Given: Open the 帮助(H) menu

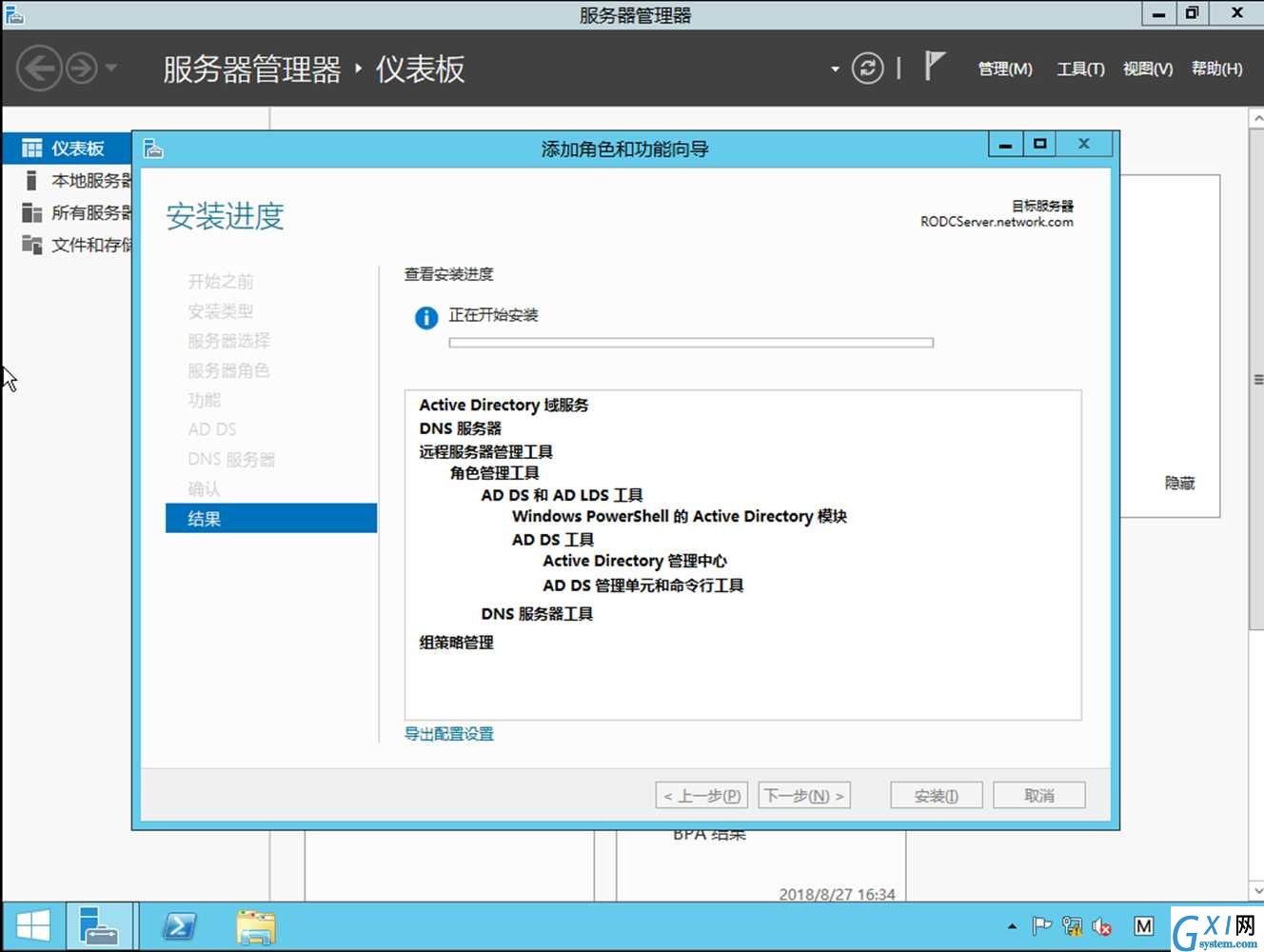Looking at the screenshot, I should 1216,69.
